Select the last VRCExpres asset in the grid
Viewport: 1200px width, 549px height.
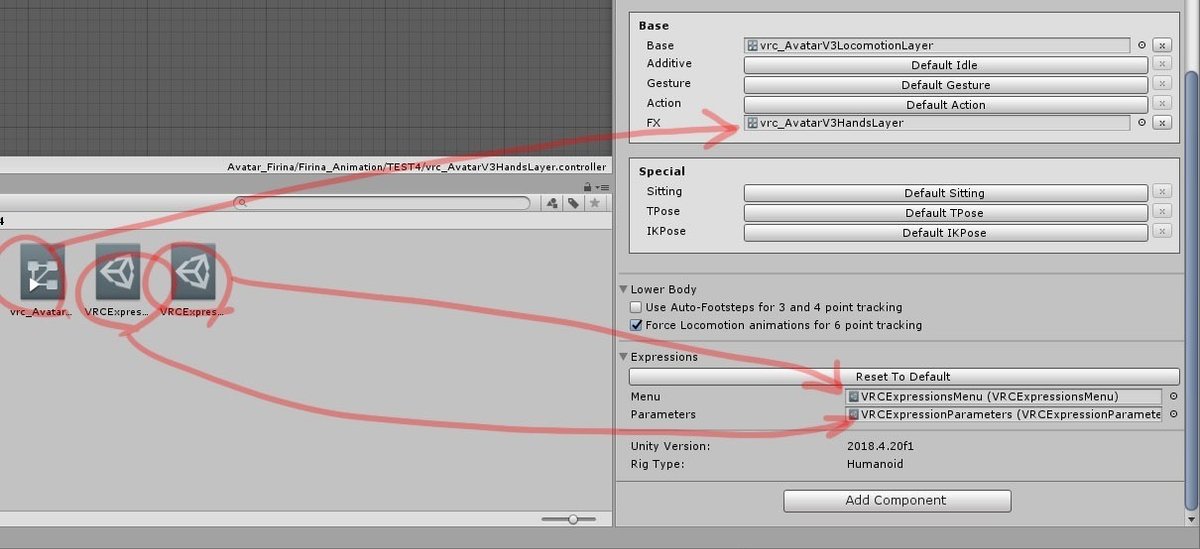pyautogui.click(x=193, y=273)
